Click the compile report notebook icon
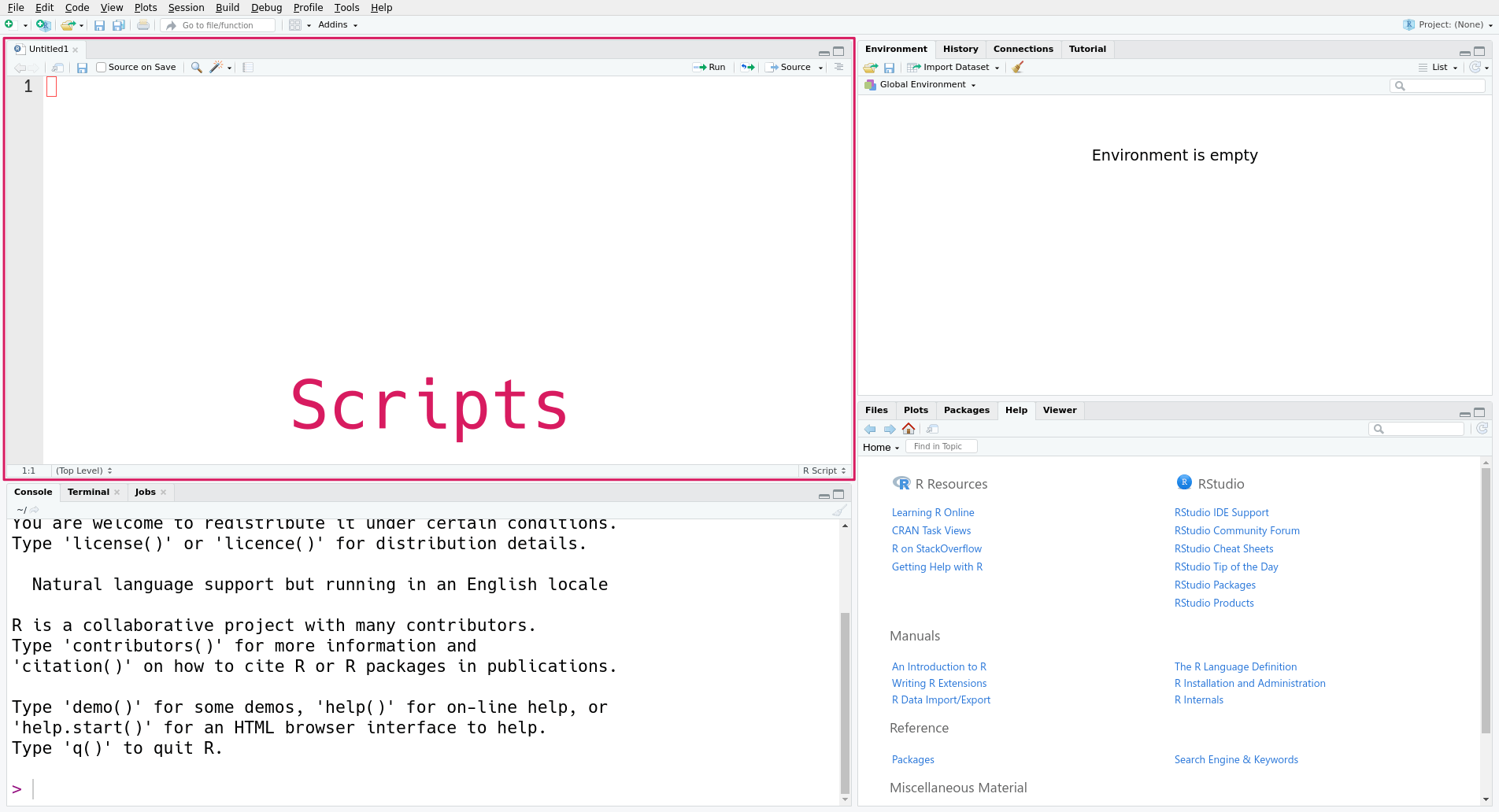The image size is (1499, 812). (247, 68)
